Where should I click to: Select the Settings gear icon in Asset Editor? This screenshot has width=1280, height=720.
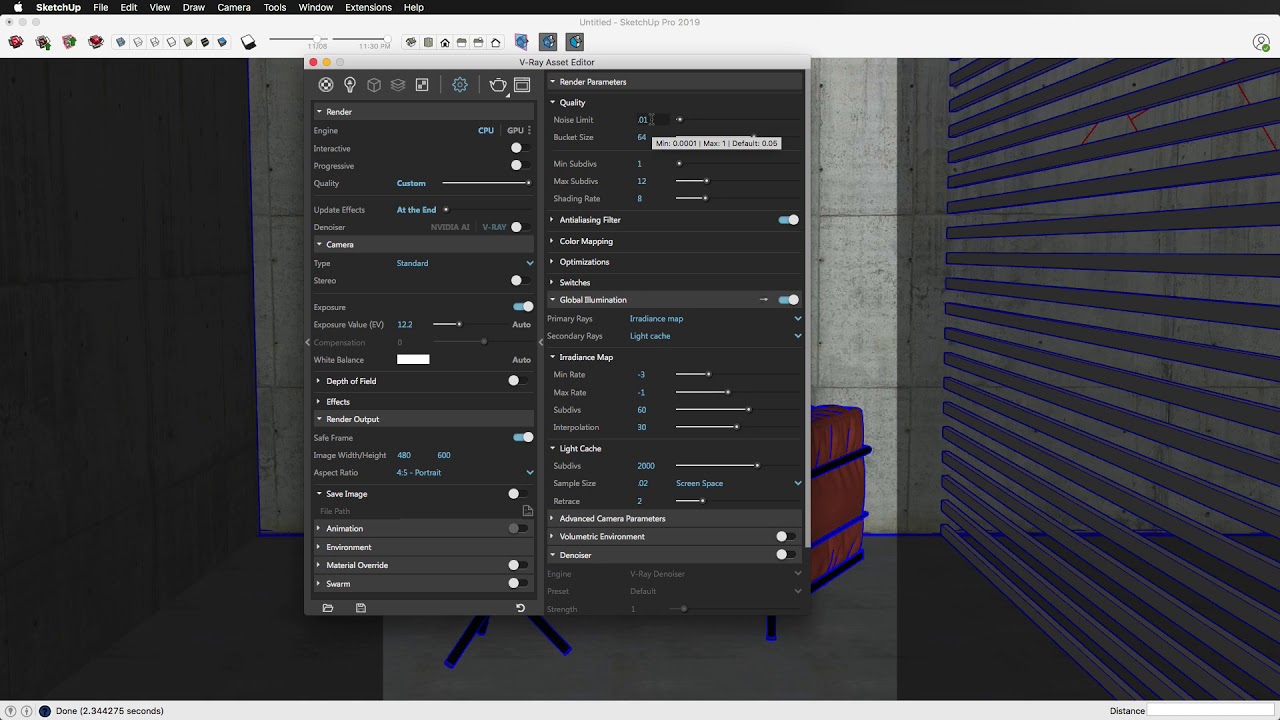460,85
